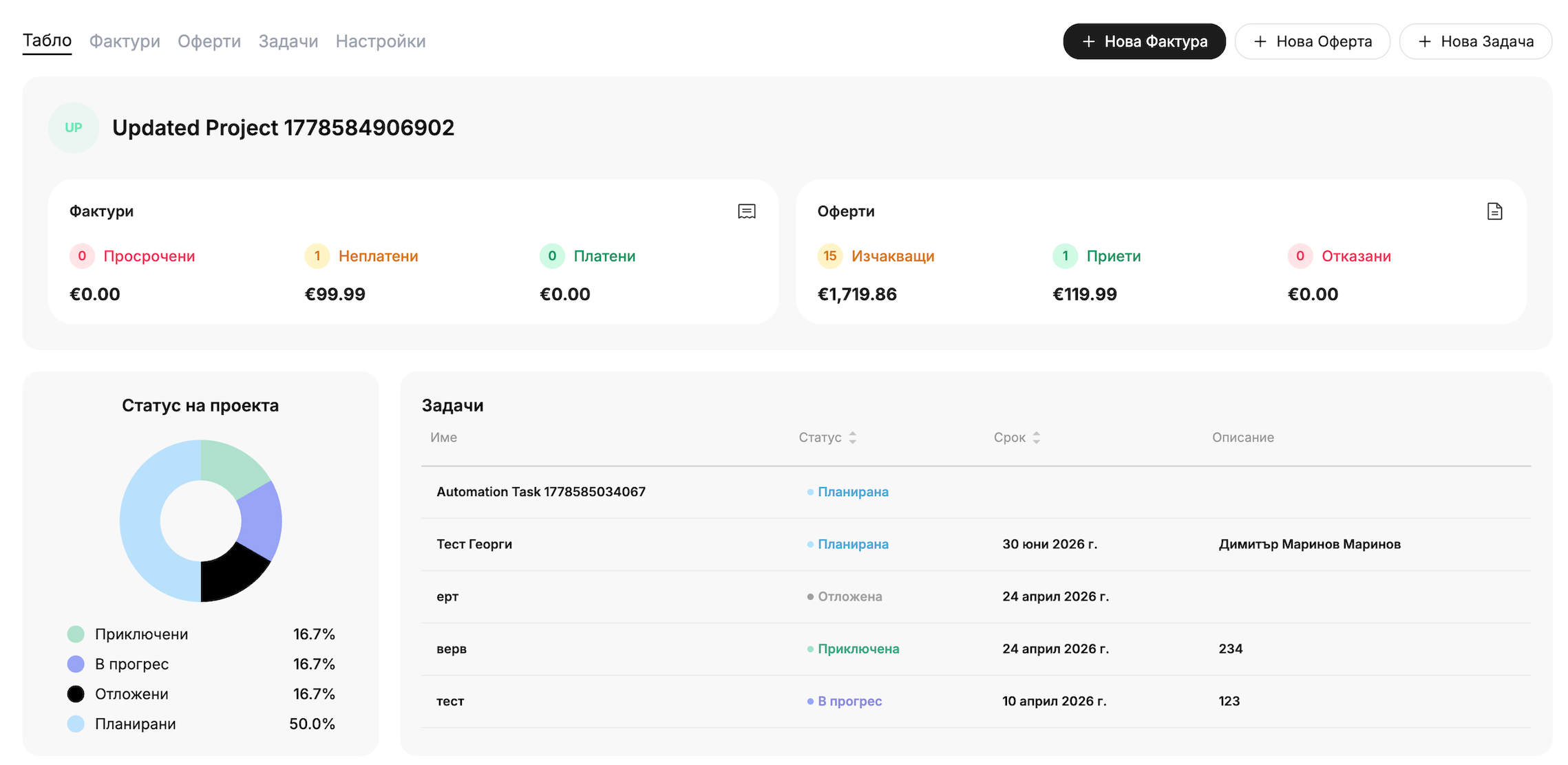Switch to the Табло tab
Screen dimensions: 1568x765
(x=47, y=41)
